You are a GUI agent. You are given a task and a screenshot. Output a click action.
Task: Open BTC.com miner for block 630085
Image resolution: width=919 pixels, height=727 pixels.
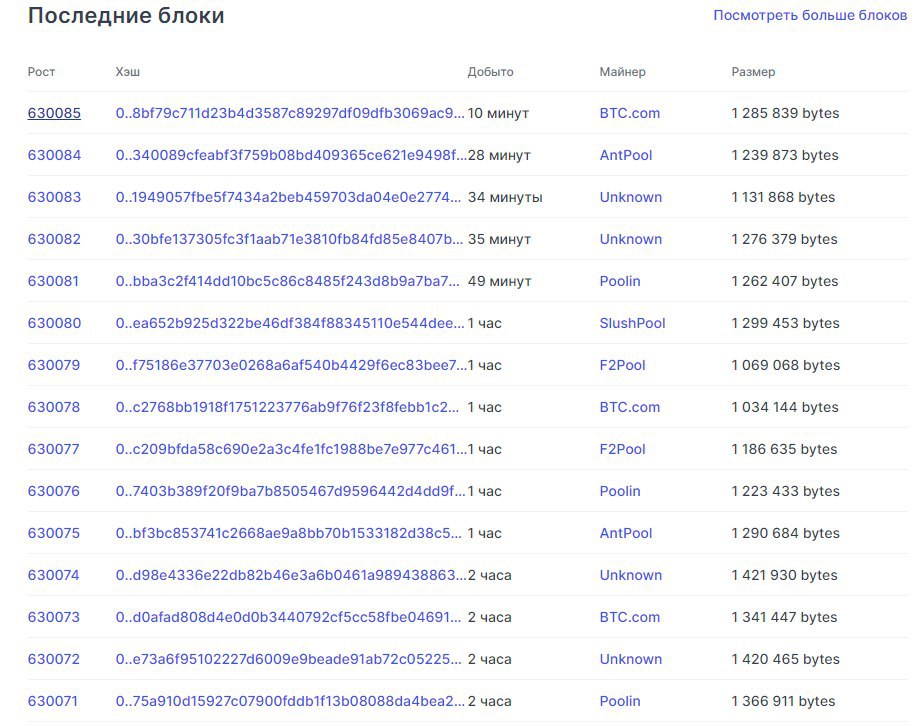(629, 113)
